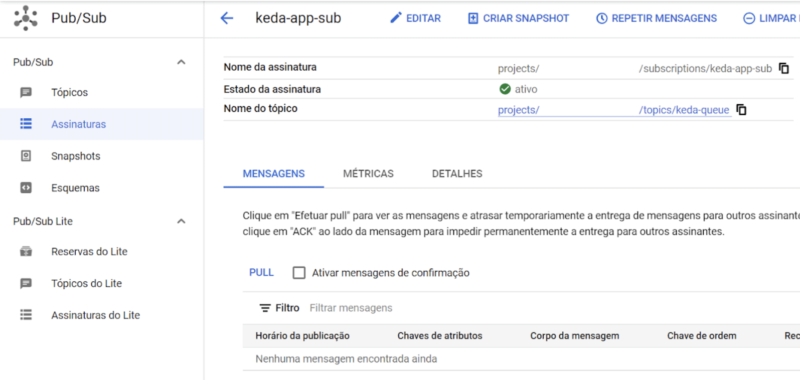Viewport: 800px width, 380px height.
Task: Click the Snapshots sidebar icon
Action: point(26,156)
